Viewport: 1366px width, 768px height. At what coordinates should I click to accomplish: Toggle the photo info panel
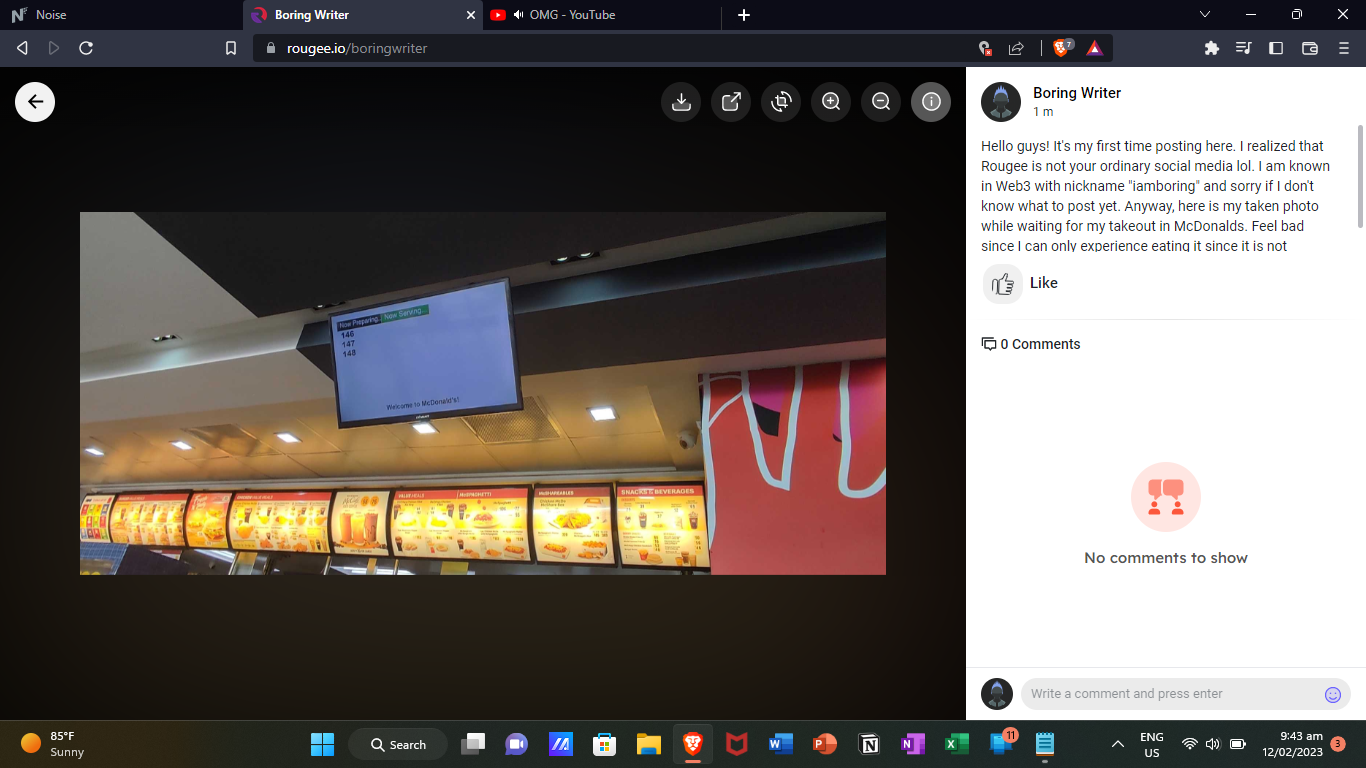(x=931, y=101)
